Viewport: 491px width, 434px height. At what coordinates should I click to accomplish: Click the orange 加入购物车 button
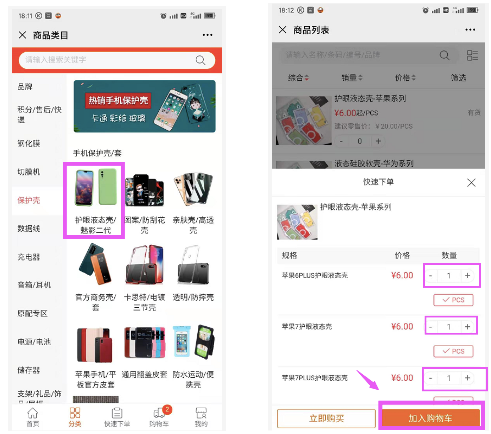click(430, 418)
